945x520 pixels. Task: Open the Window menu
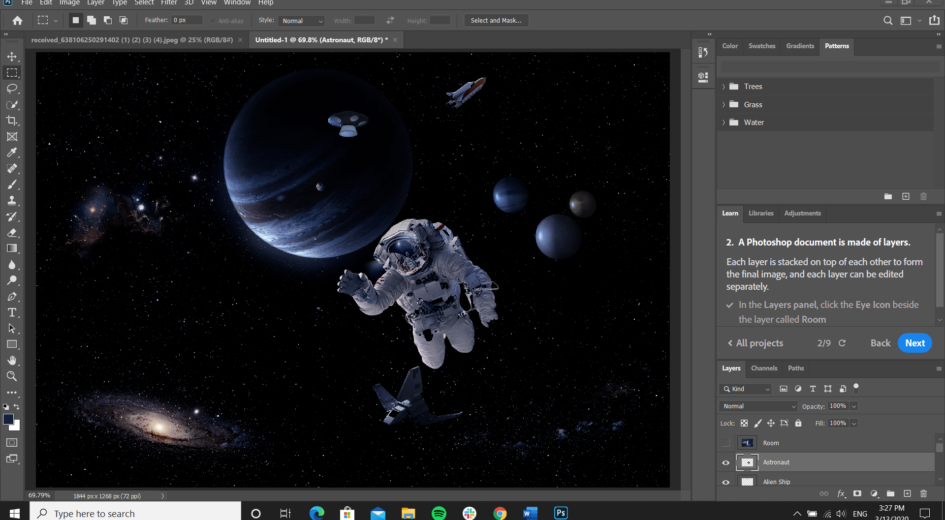pyautogui.click(x=237, y=3)
